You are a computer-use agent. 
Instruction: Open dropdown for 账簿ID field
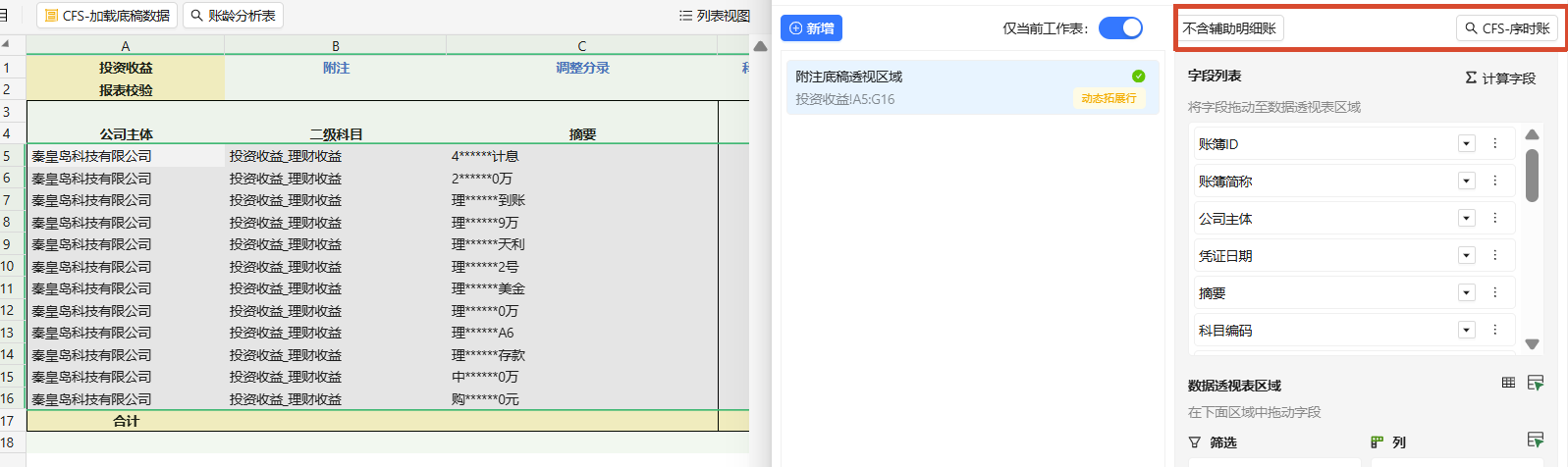1467,144
